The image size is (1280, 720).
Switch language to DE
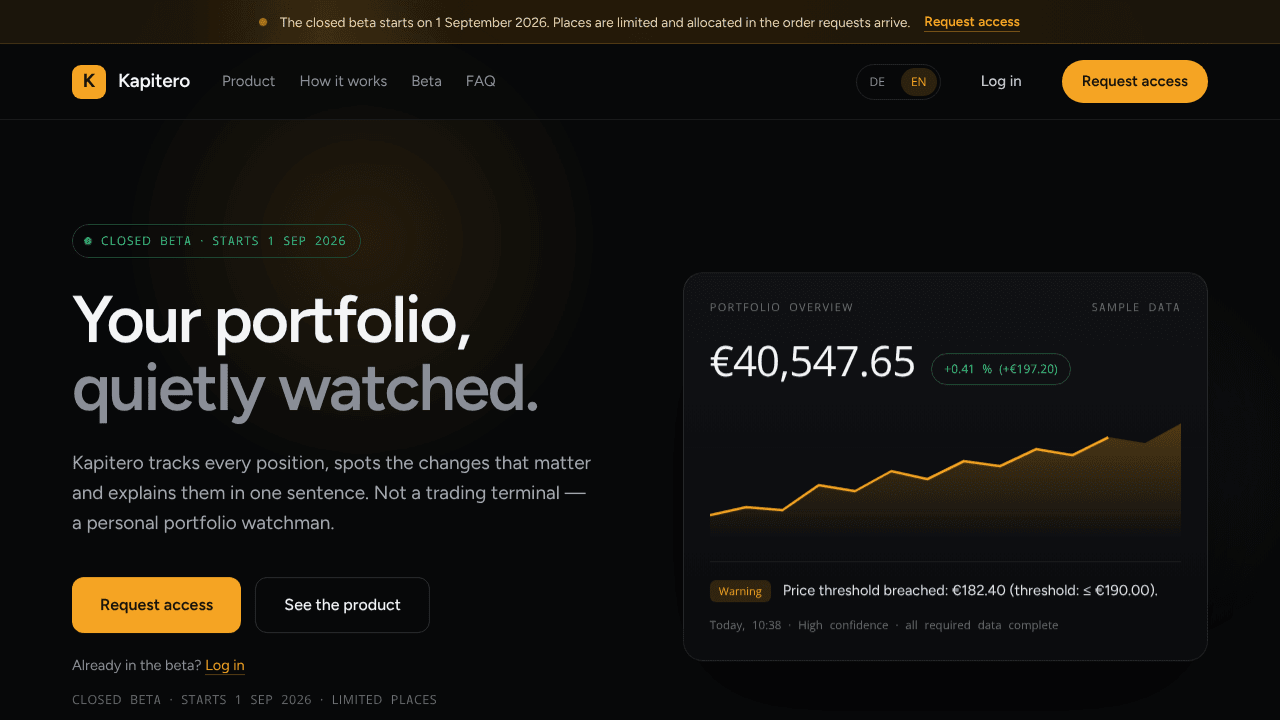877,82
